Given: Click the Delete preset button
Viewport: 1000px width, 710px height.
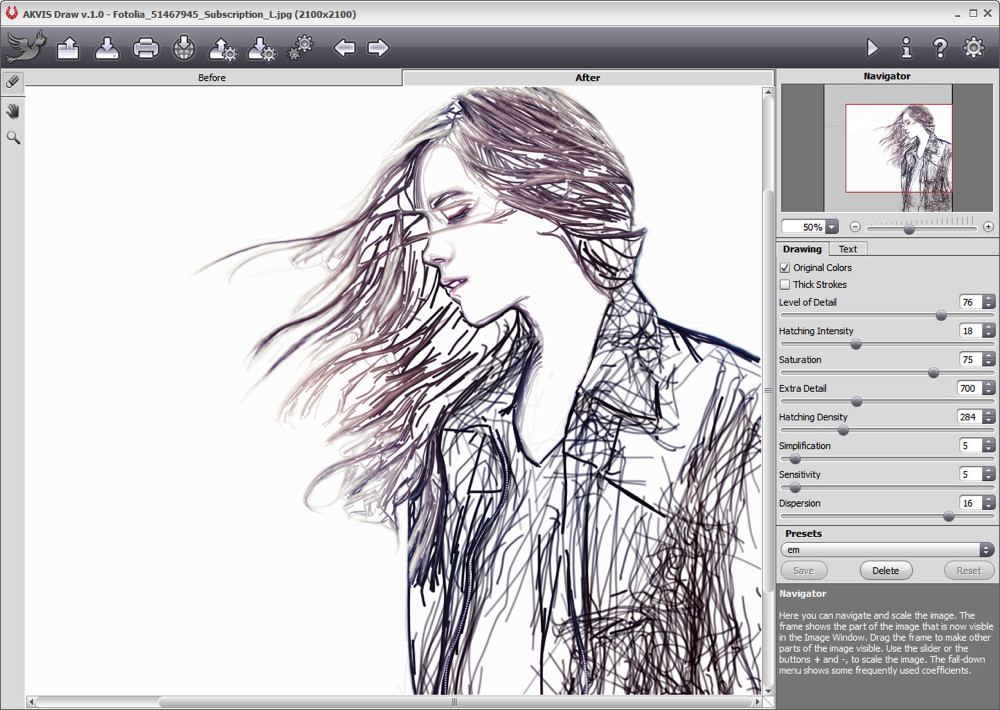Looking at the screenshot, I should [x=885, y=570].
